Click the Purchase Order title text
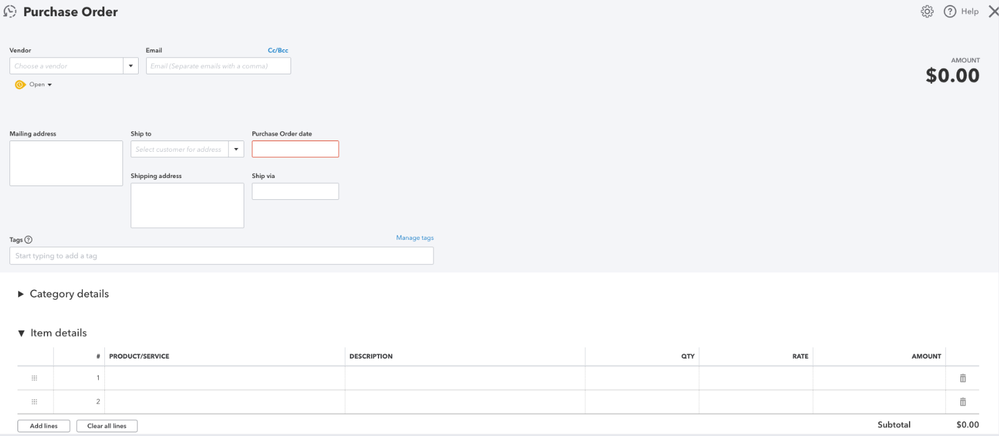Viewport: 999px width, 436px height. (71, 11)
